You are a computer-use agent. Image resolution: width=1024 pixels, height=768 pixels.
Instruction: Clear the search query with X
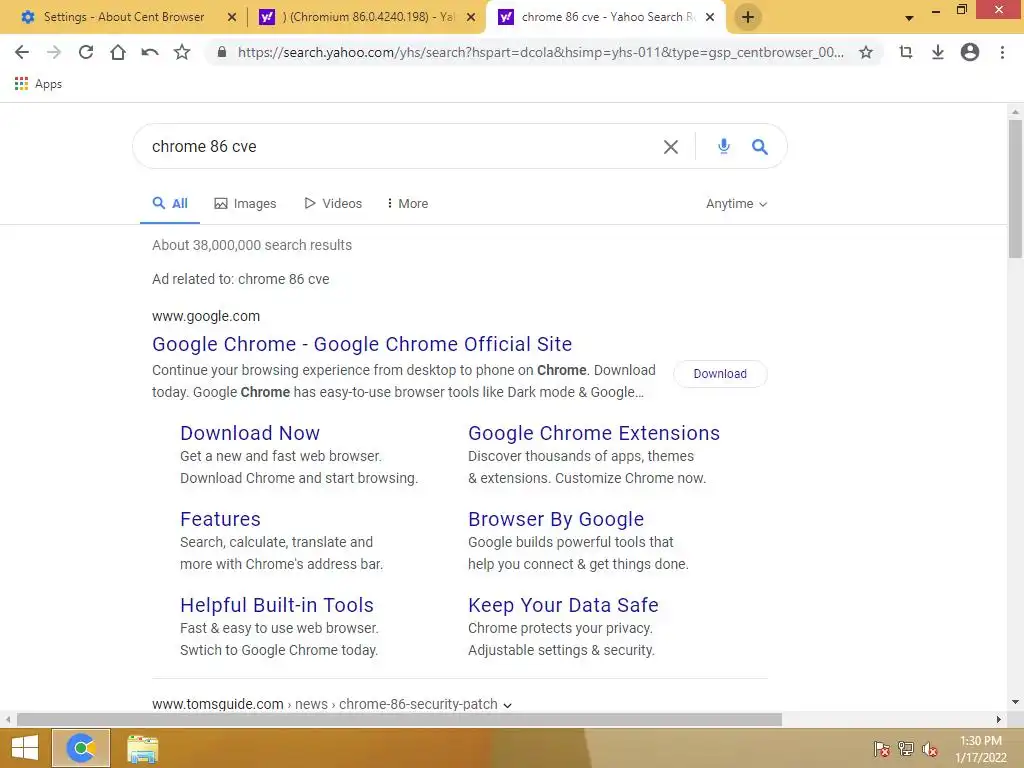pos(671,147)
